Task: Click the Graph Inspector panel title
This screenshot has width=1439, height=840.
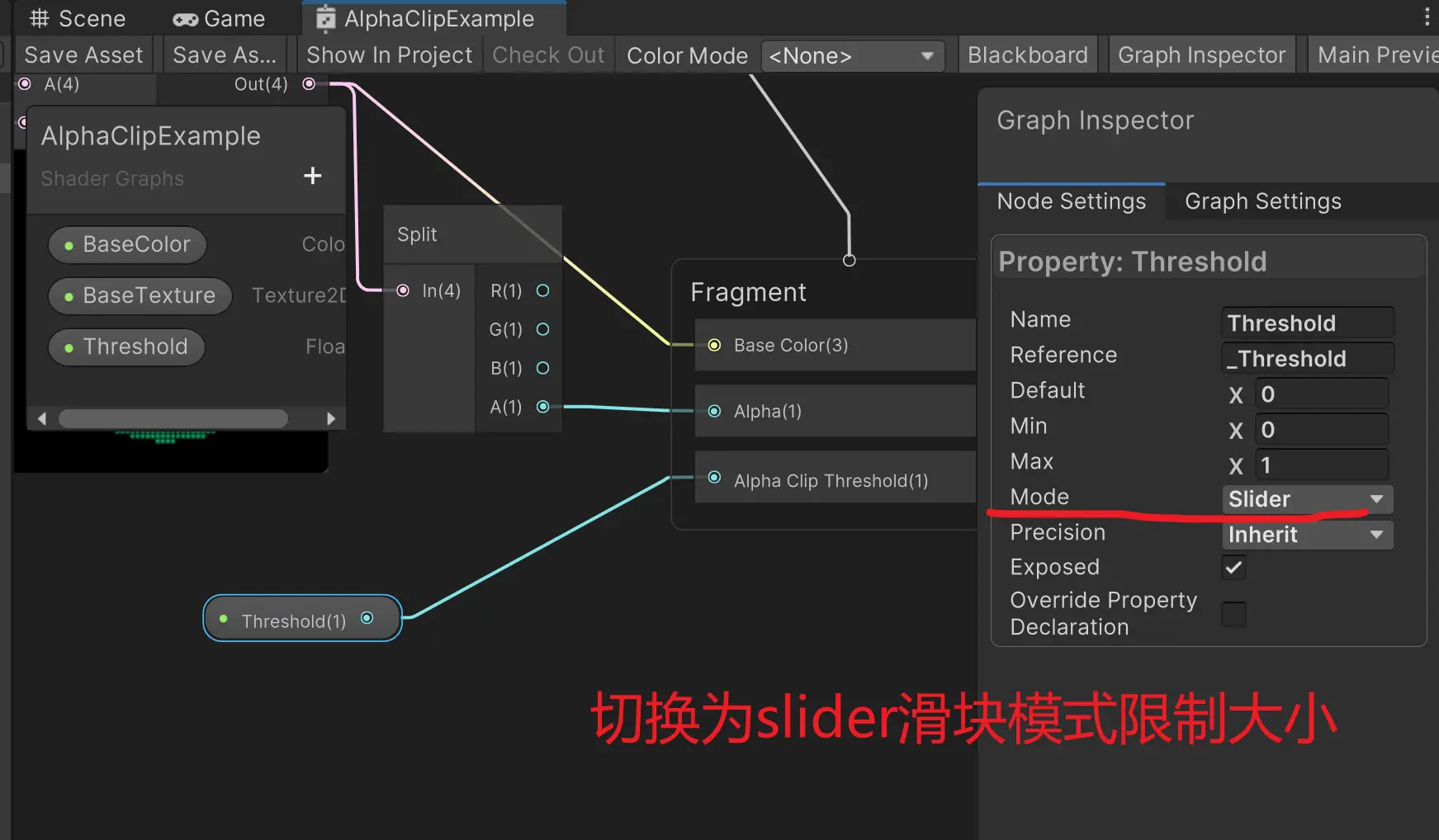Action: click(x=1096, y=120)
